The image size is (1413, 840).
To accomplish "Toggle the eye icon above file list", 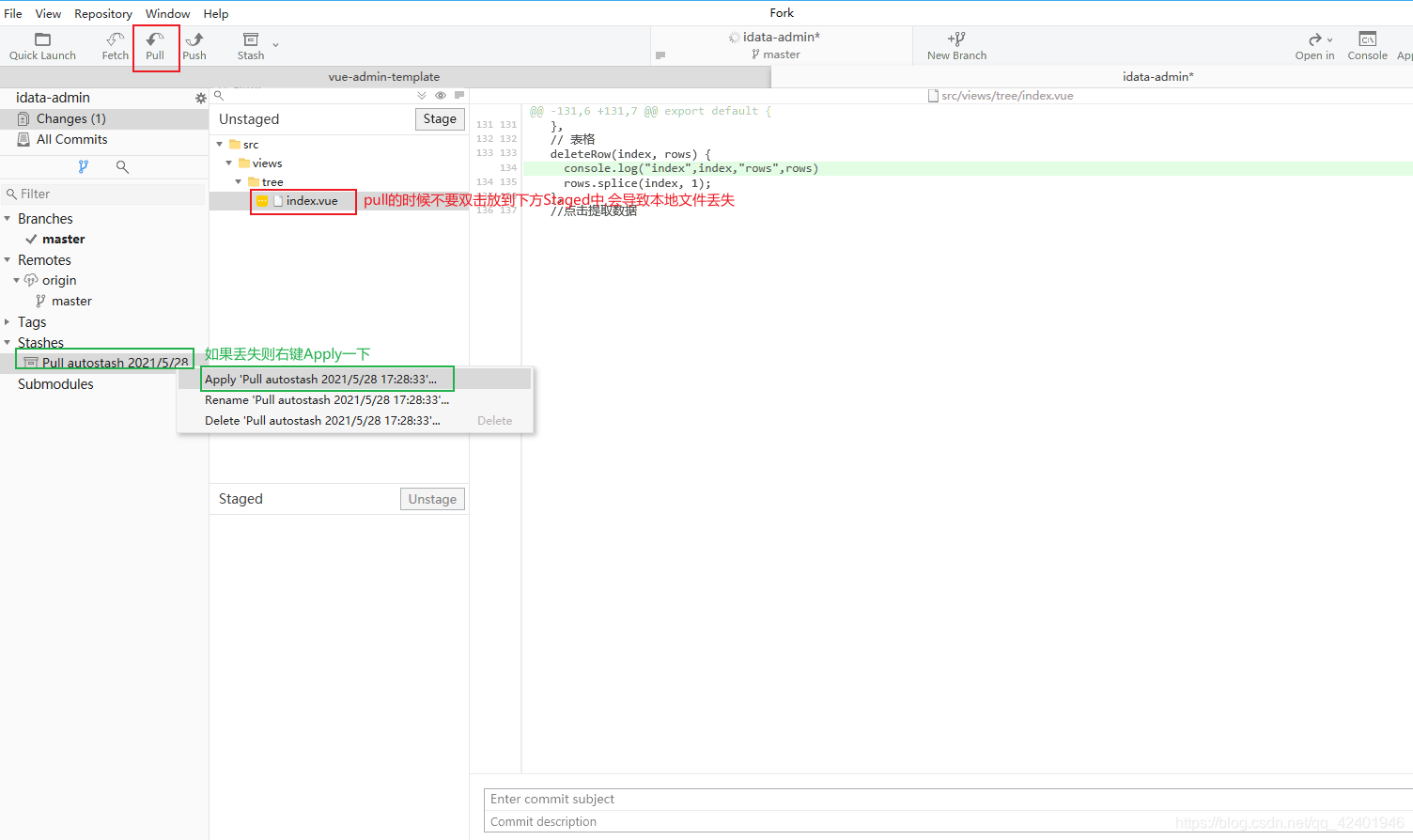I will pos(441,95).
